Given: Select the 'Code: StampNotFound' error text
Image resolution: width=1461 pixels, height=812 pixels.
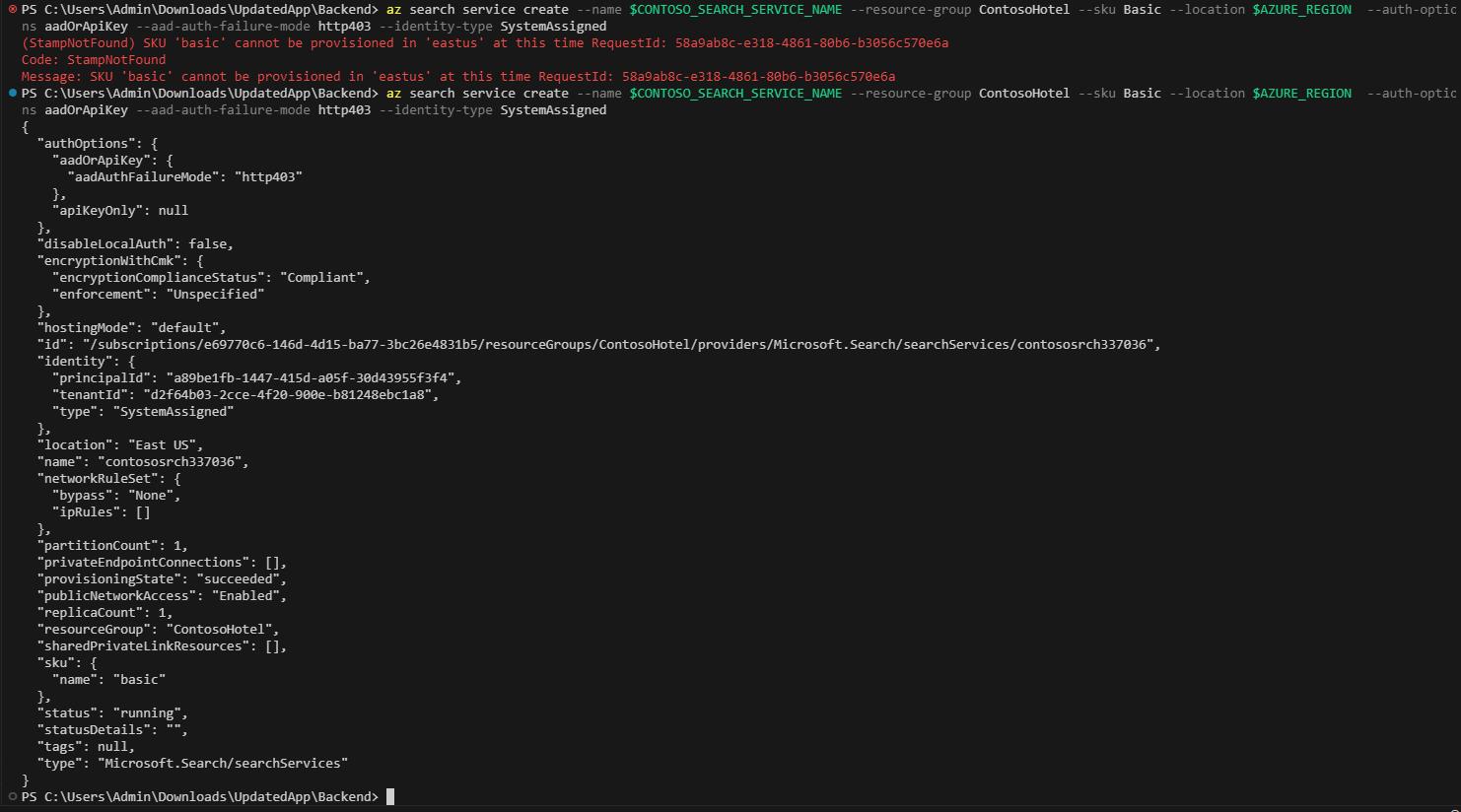Looking at the screenshot, I should pos(94,60).
